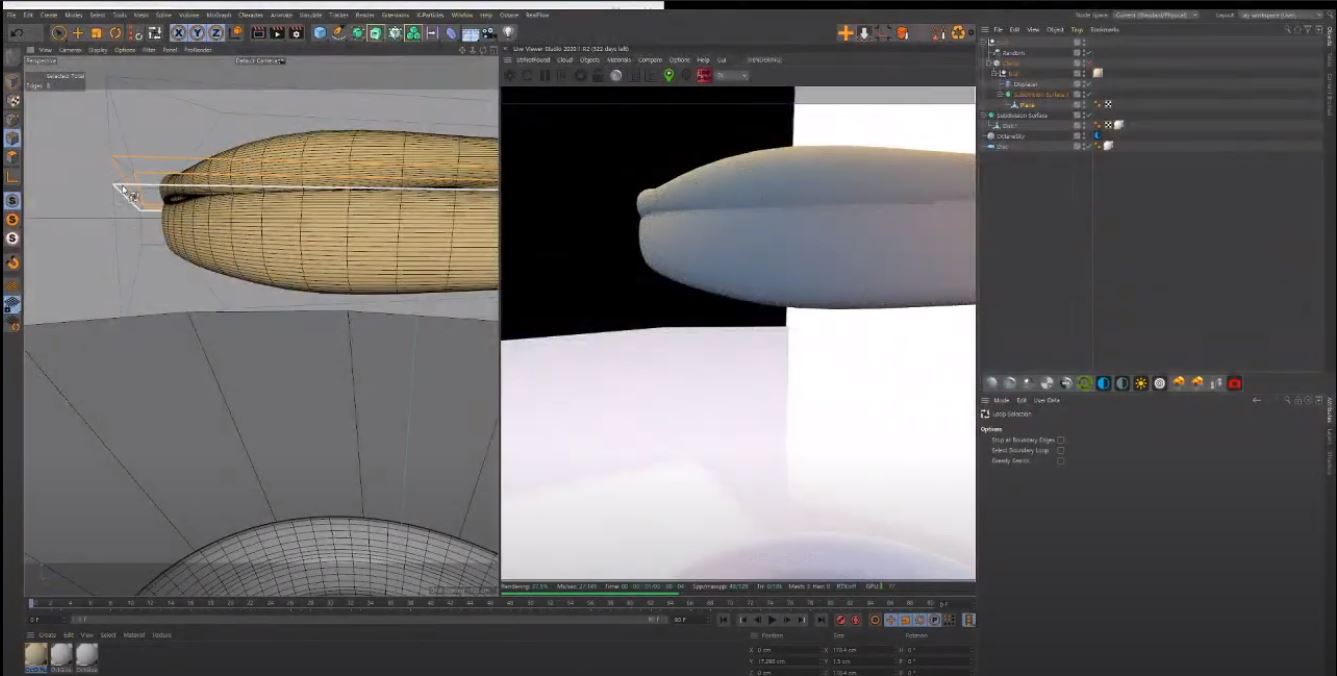Select Displacer object in Object Manager

(x=1025, y=84)
